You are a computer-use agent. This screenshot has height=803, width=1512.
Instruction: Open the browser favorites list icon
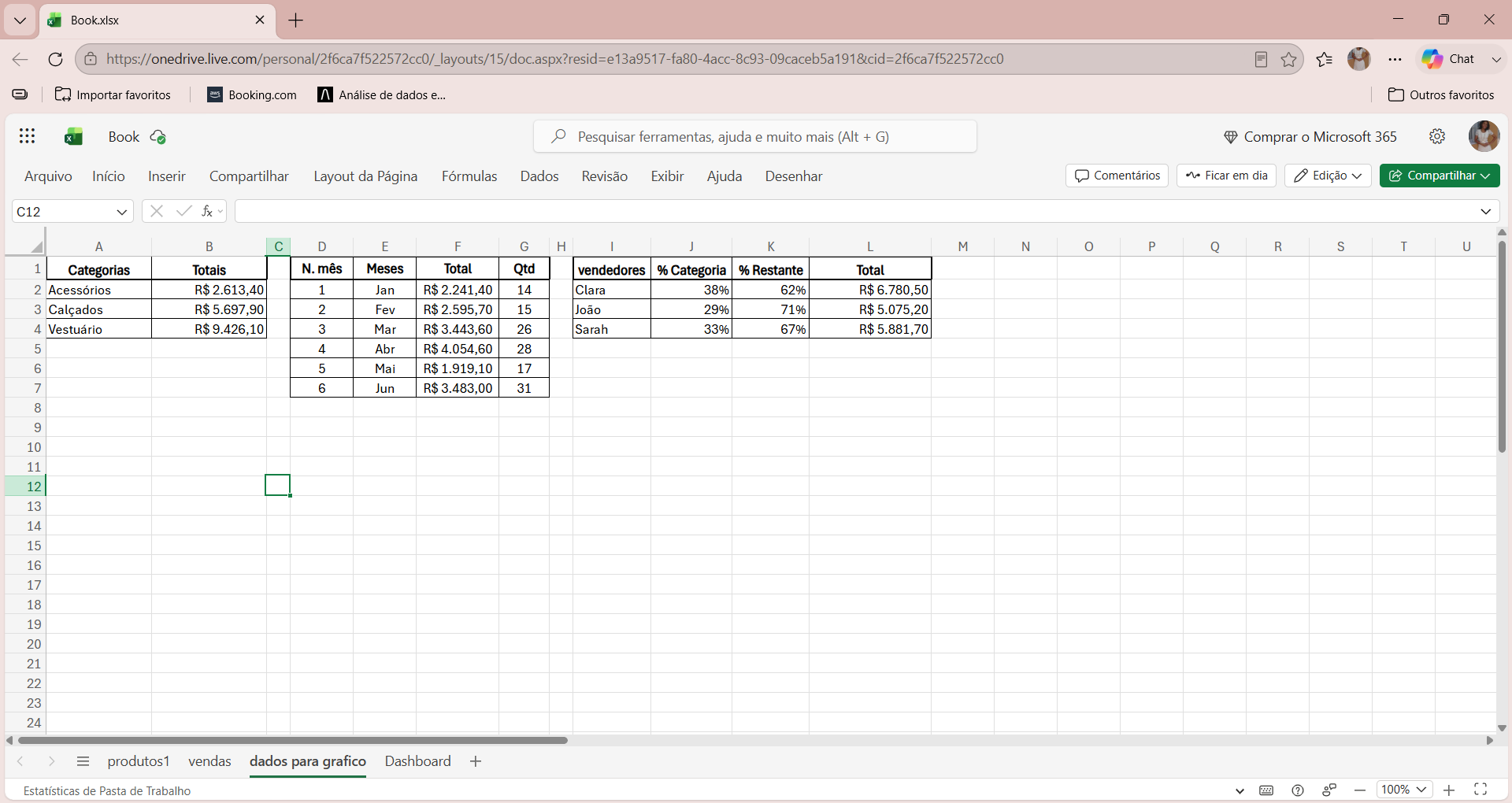(x=1325, y=59)
